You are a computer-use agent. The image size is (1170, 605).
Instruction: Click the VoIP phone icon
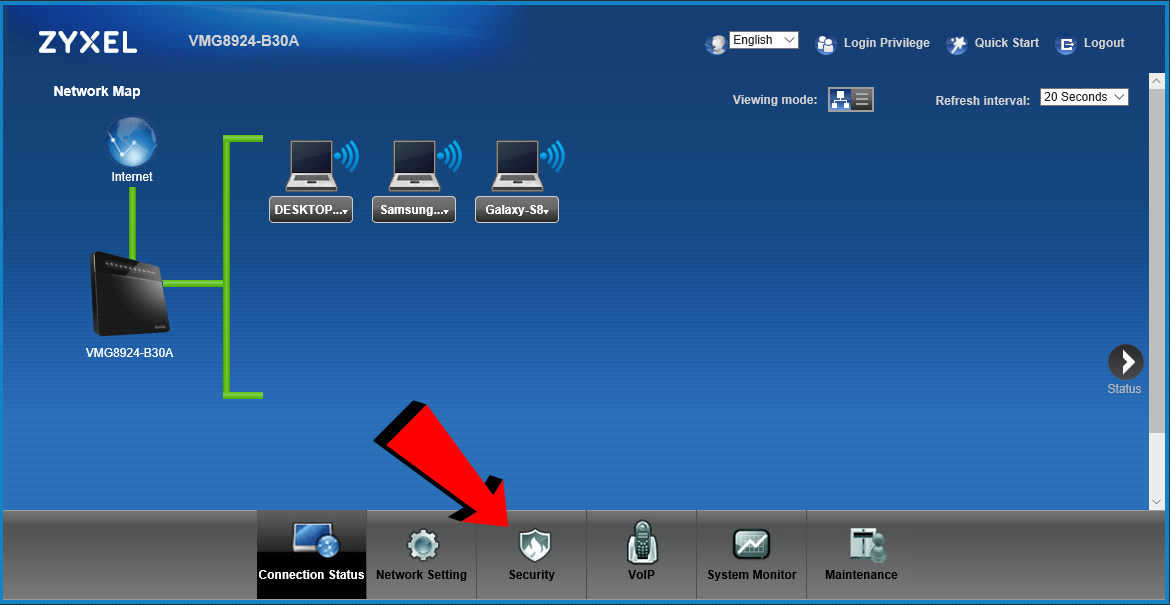tap(642, 542)
